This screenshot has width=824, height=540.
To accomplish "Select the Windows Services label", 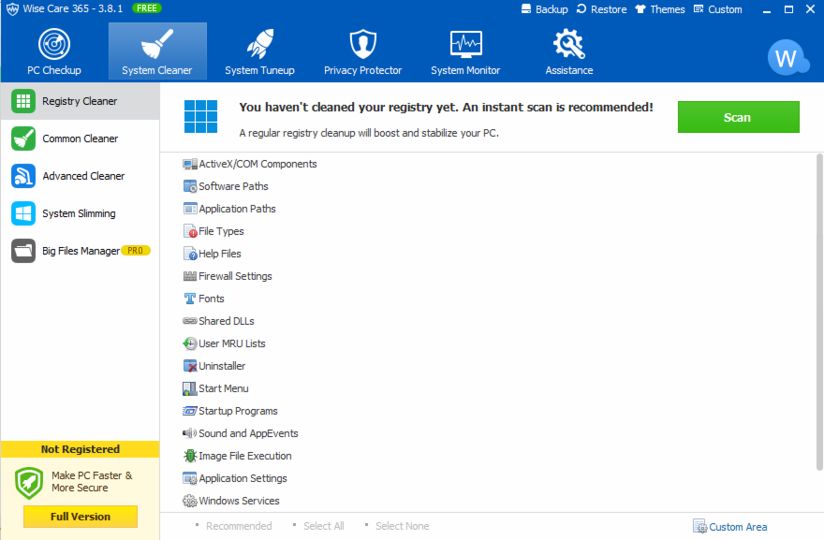I will click(x=239, y=501).
